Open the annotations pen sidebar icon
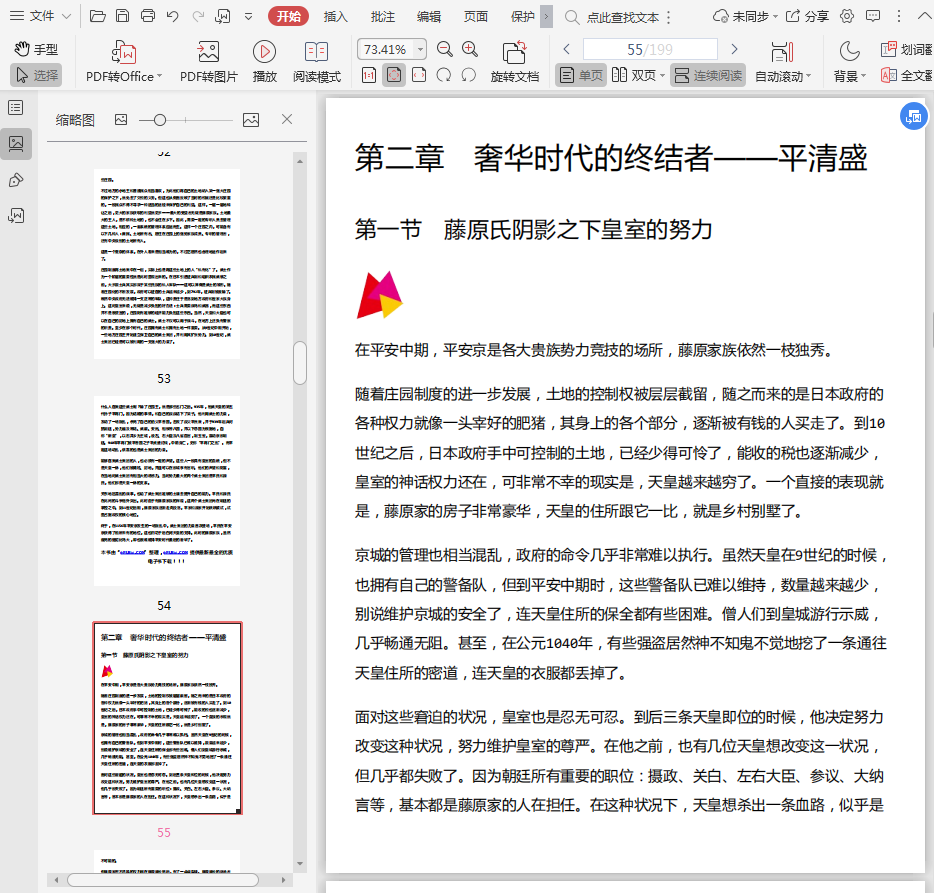Screen dimensions: 934x893 [x=16, y=180]
